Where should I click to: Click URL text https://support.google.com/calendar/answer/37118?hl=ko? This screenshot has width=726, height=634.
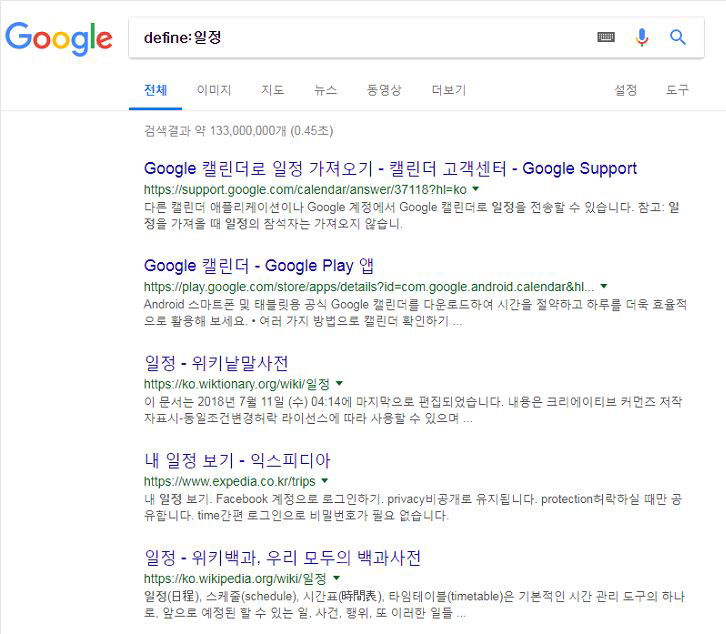tap(305, 190)
